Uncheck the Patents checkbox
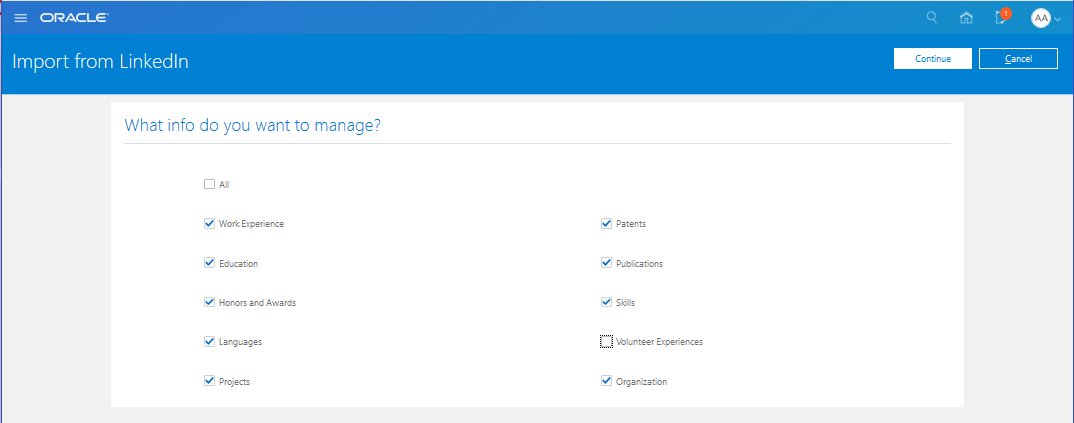Image resolution: width=1074 pixels, height=423 pixels. [x=606, y=224]
